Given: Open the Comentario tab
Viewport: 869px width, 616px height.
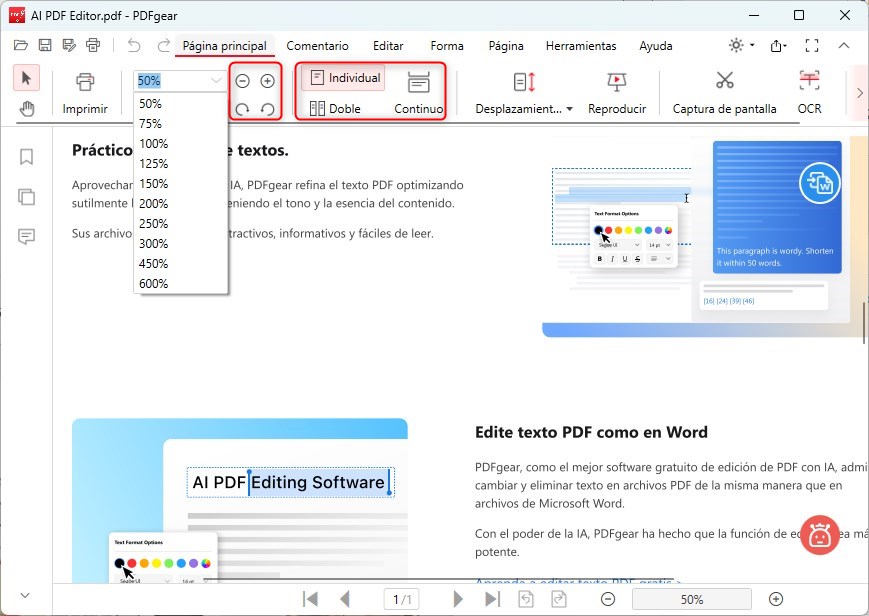Looking at the screenshot, I should click(317, 45).
